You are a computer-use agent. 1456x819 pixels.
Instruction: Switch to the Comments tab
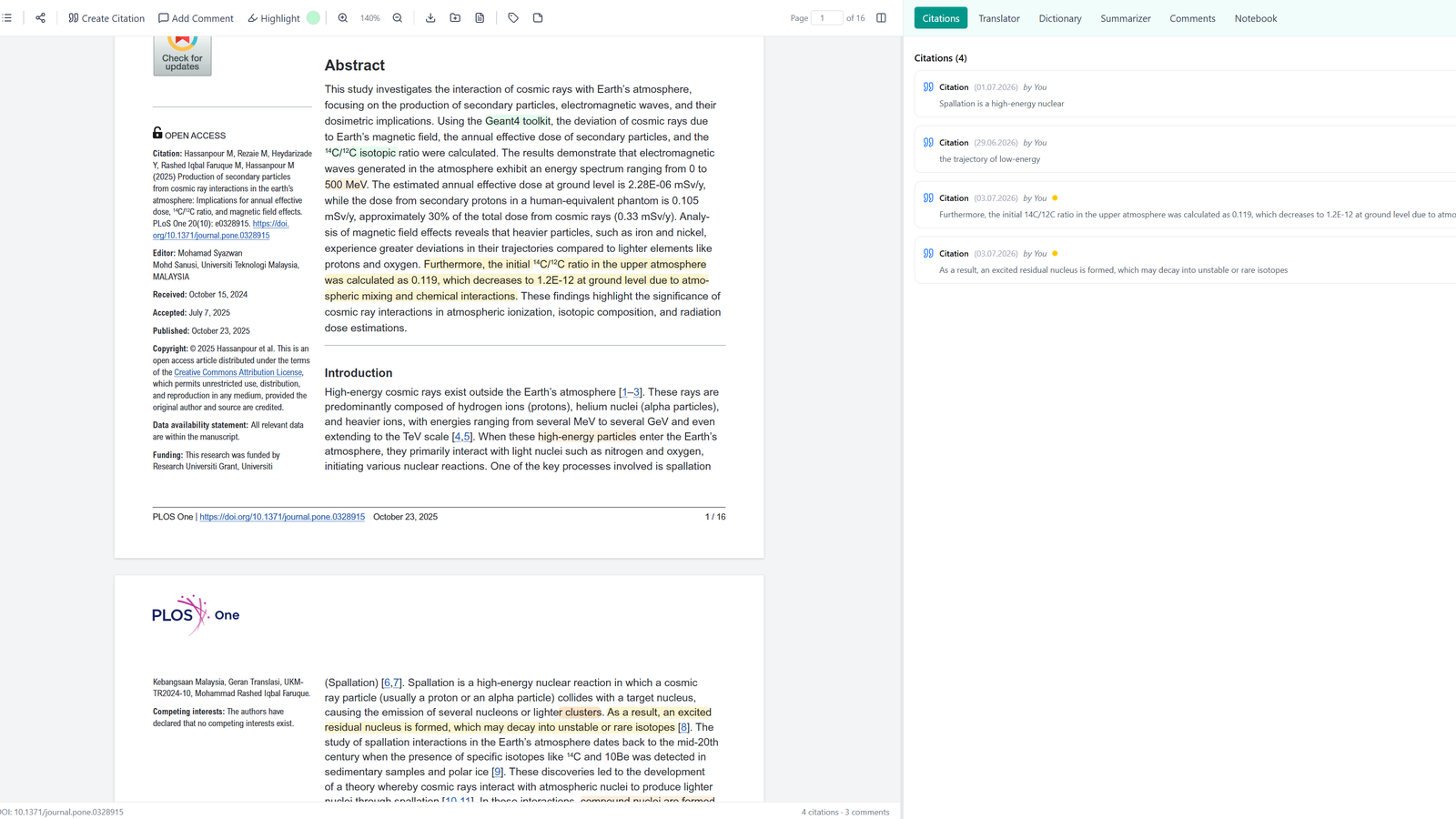pos(1192,18)
